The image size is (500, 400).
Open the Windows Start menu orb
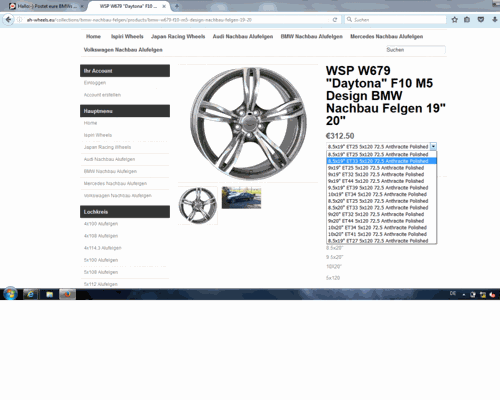point(10,294)
